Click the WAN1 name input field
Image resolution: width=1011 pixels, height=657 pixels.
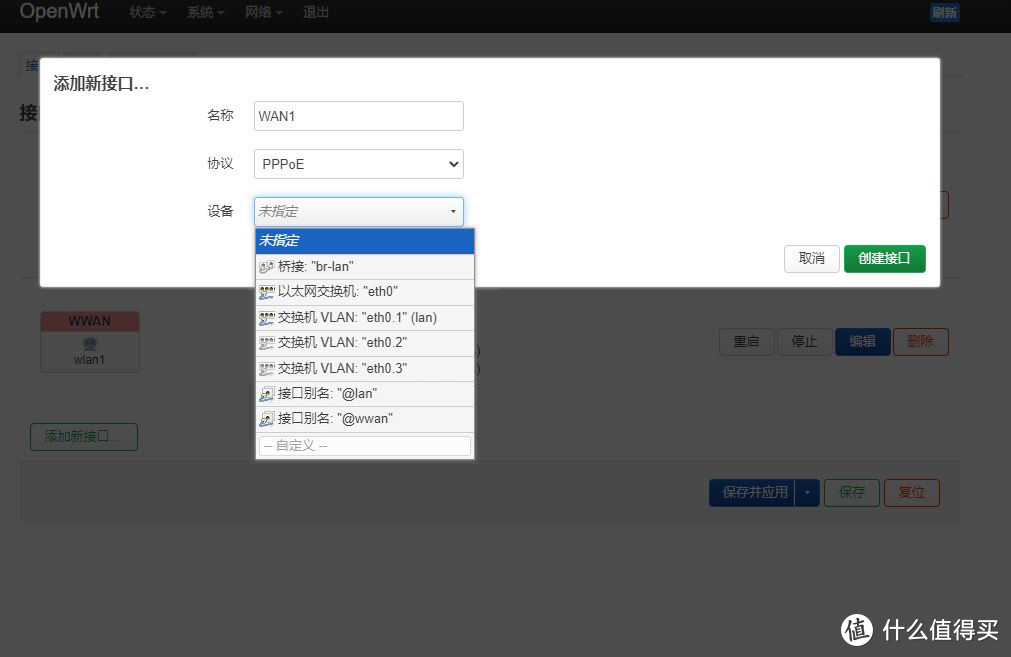[x=358, y=116]
